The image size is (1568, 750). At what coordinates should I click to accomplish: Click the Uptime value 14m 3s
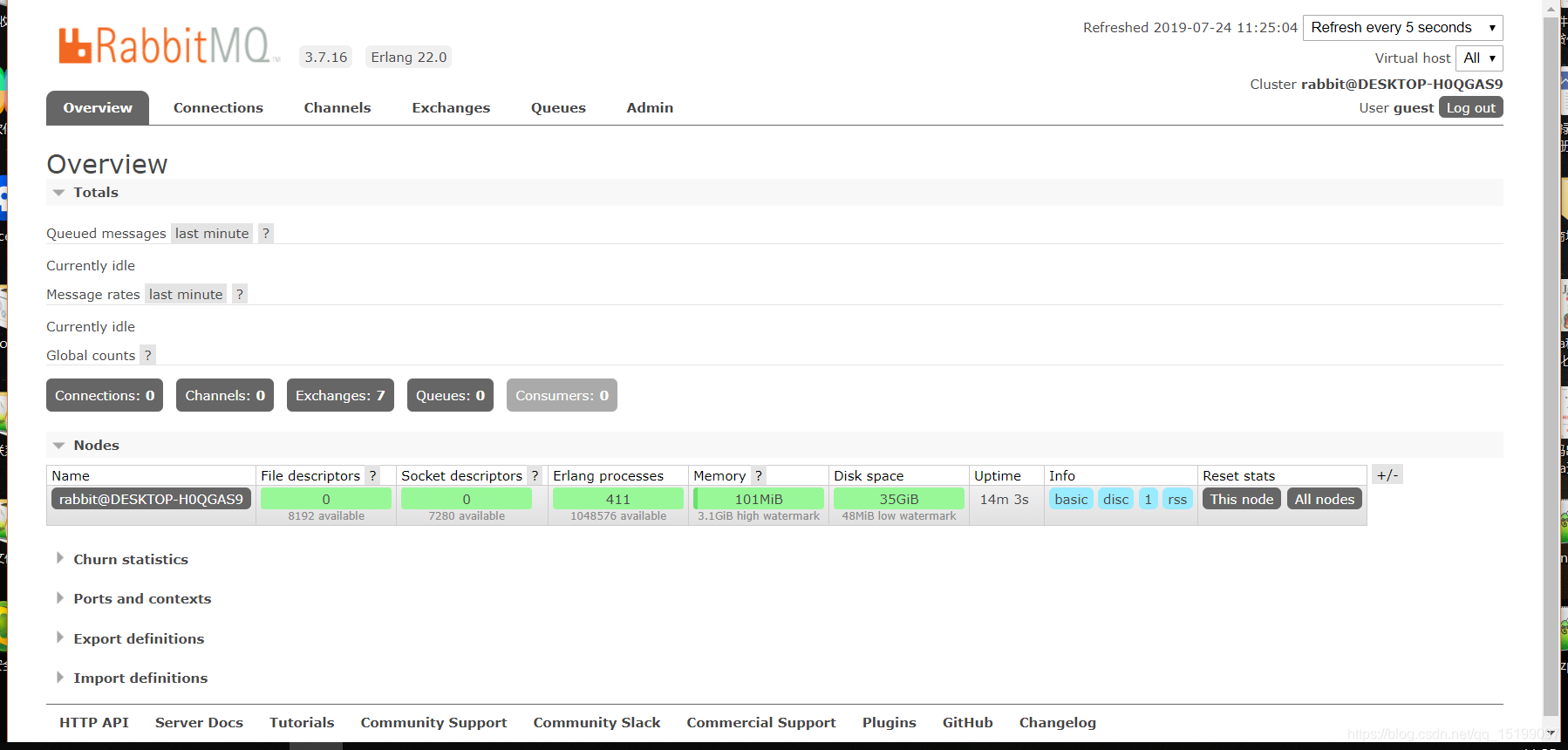(1005, 499)
